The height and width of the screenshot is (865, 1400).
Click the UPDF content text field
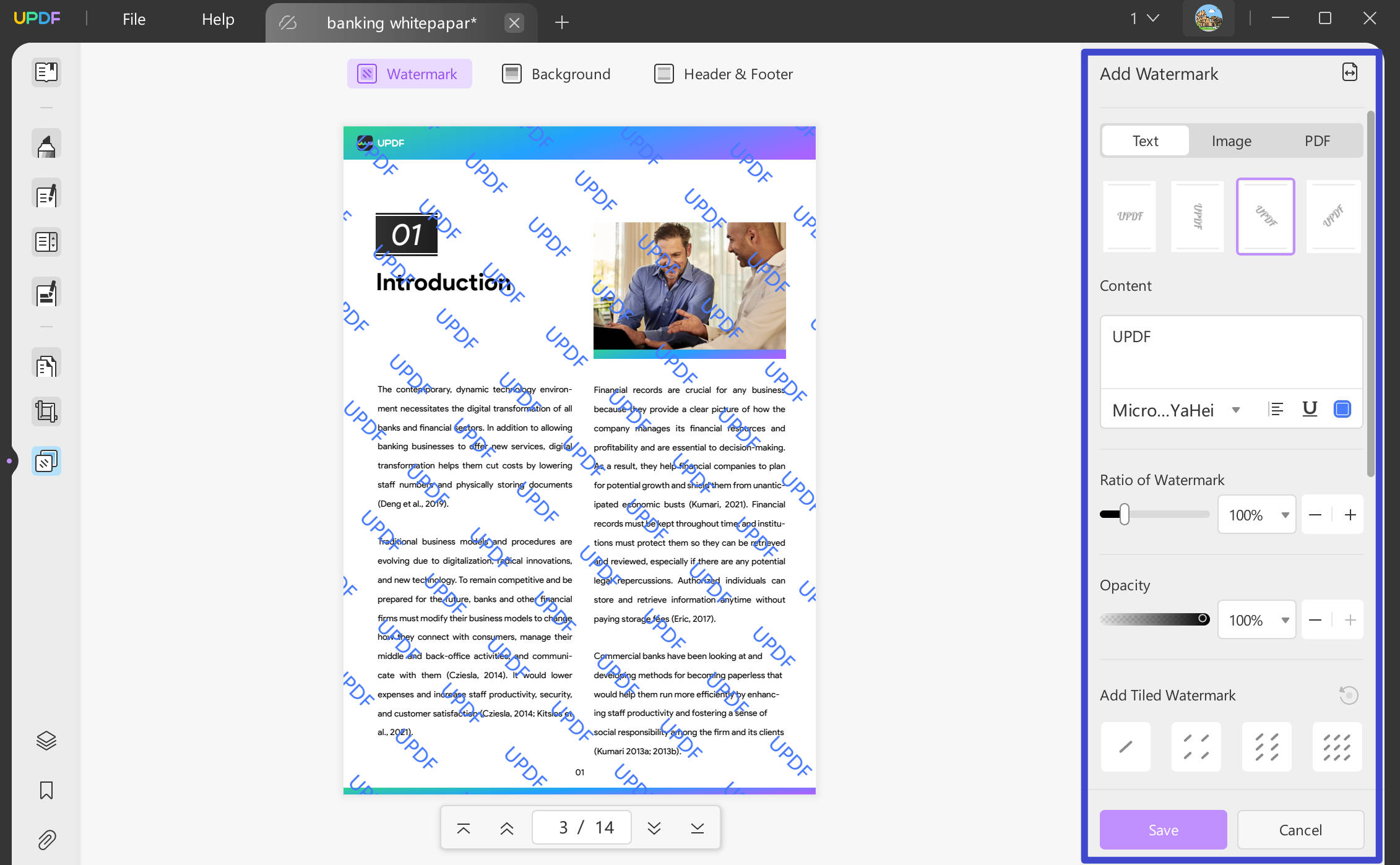pos(1231,352)
